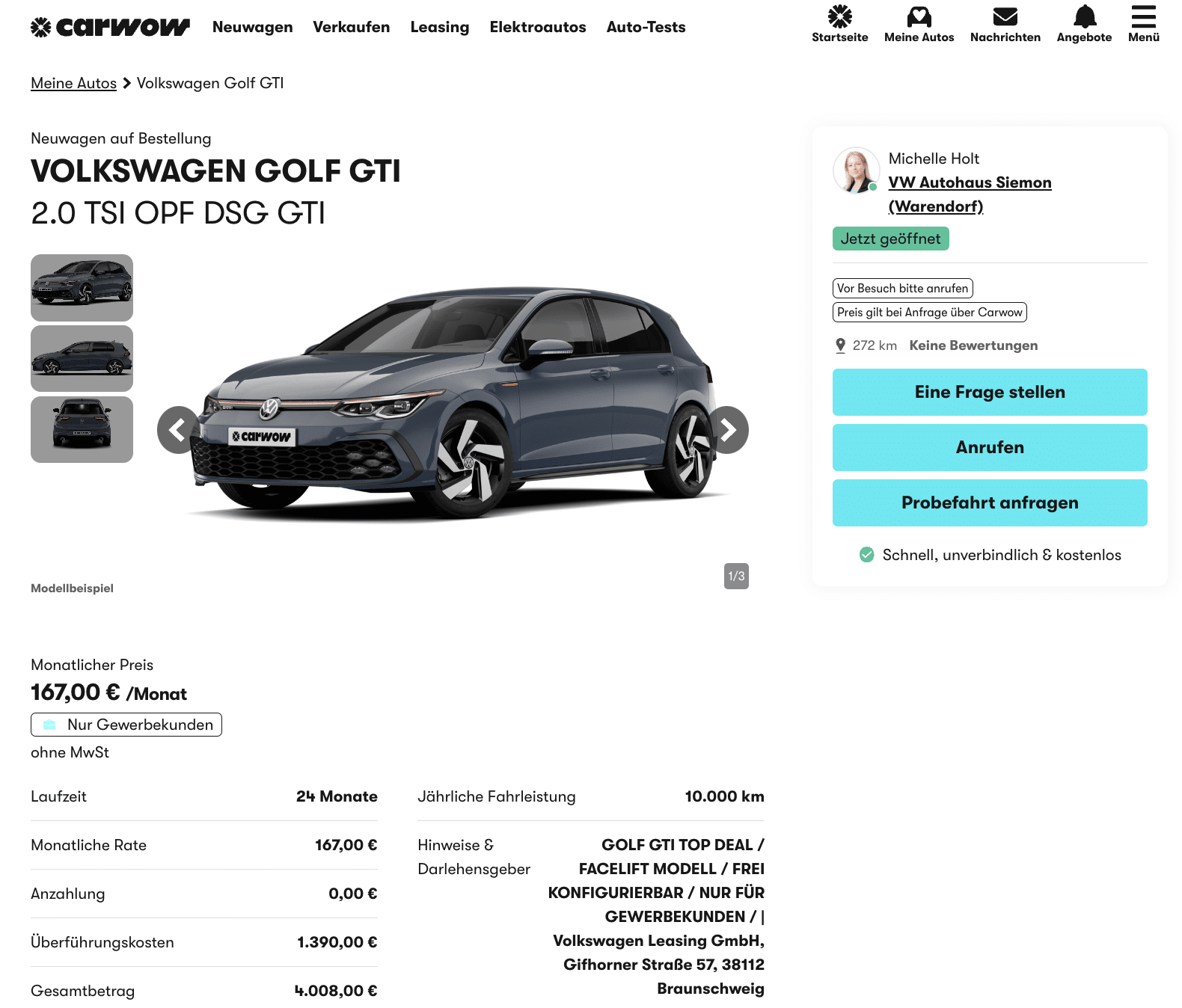Show previous car image arrow
This screenshot has width=1182, height=1008.
tap(180, 430)
